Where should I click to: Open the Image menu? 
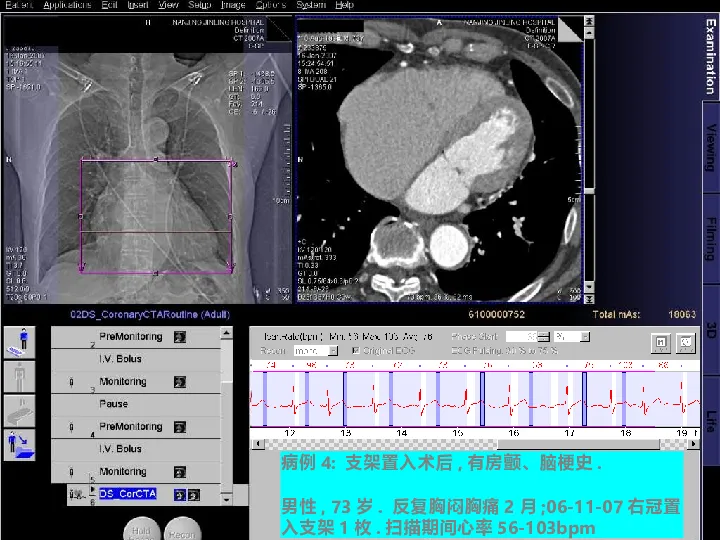click(233, 5)
